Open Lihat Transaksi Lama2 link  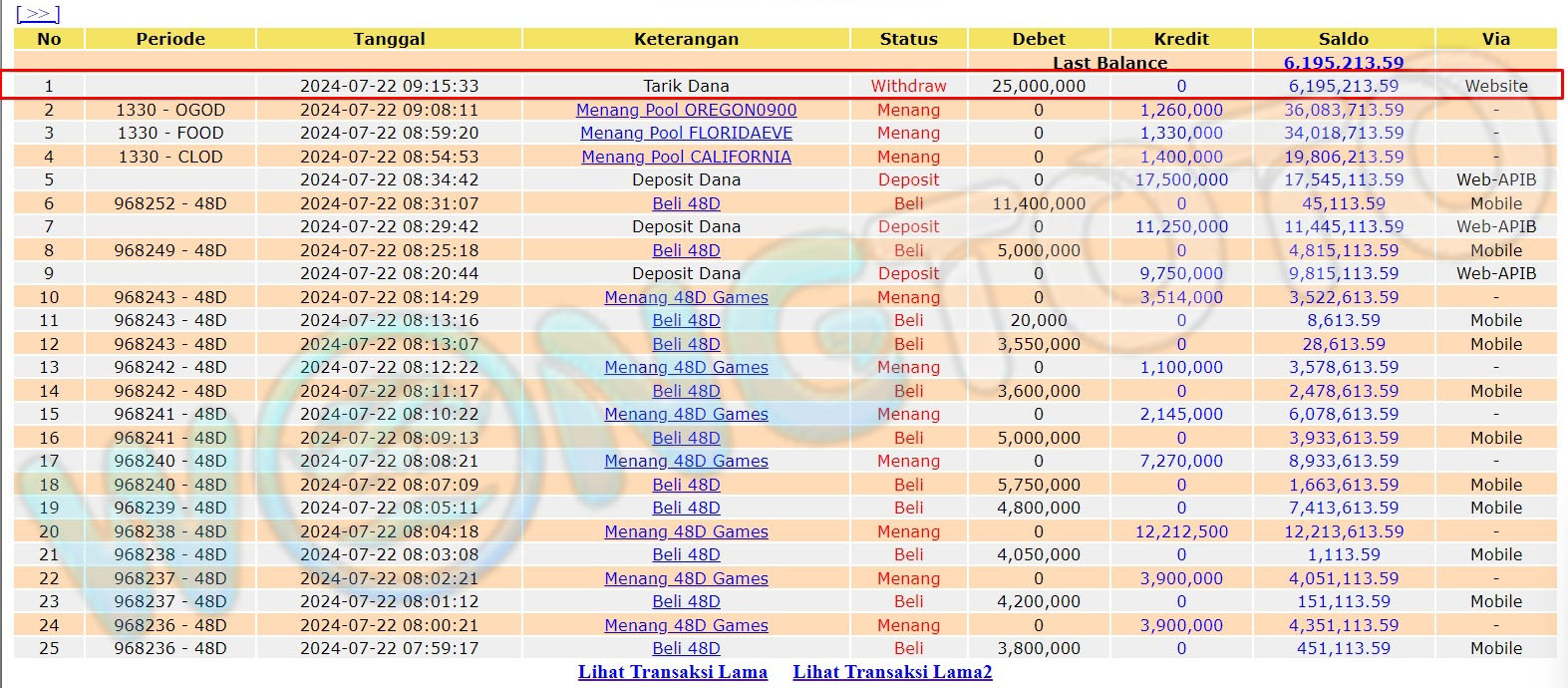[892, 672]
